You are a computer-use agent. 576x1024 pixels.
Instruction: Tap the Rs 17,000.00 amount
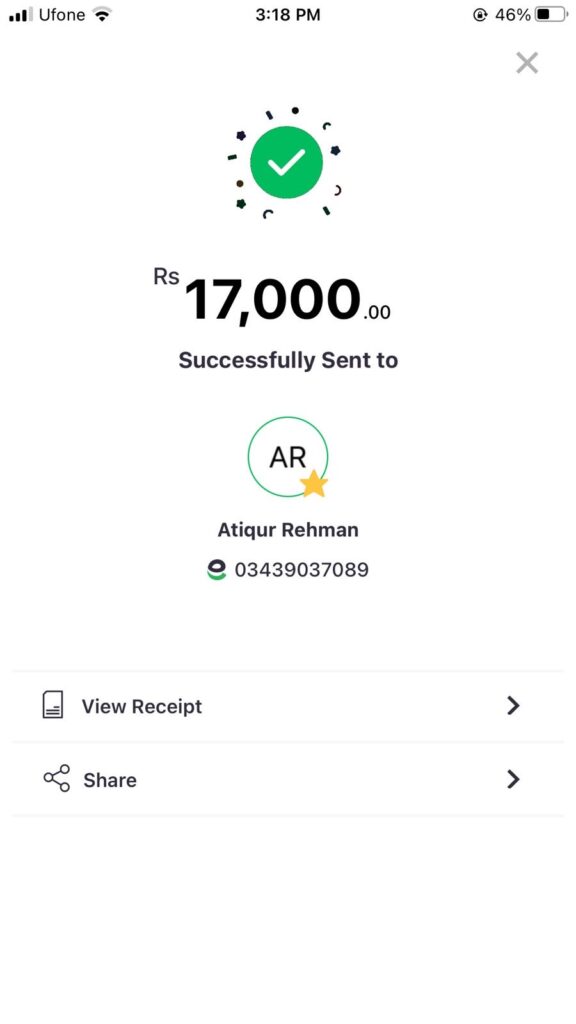tap(272, 298)
